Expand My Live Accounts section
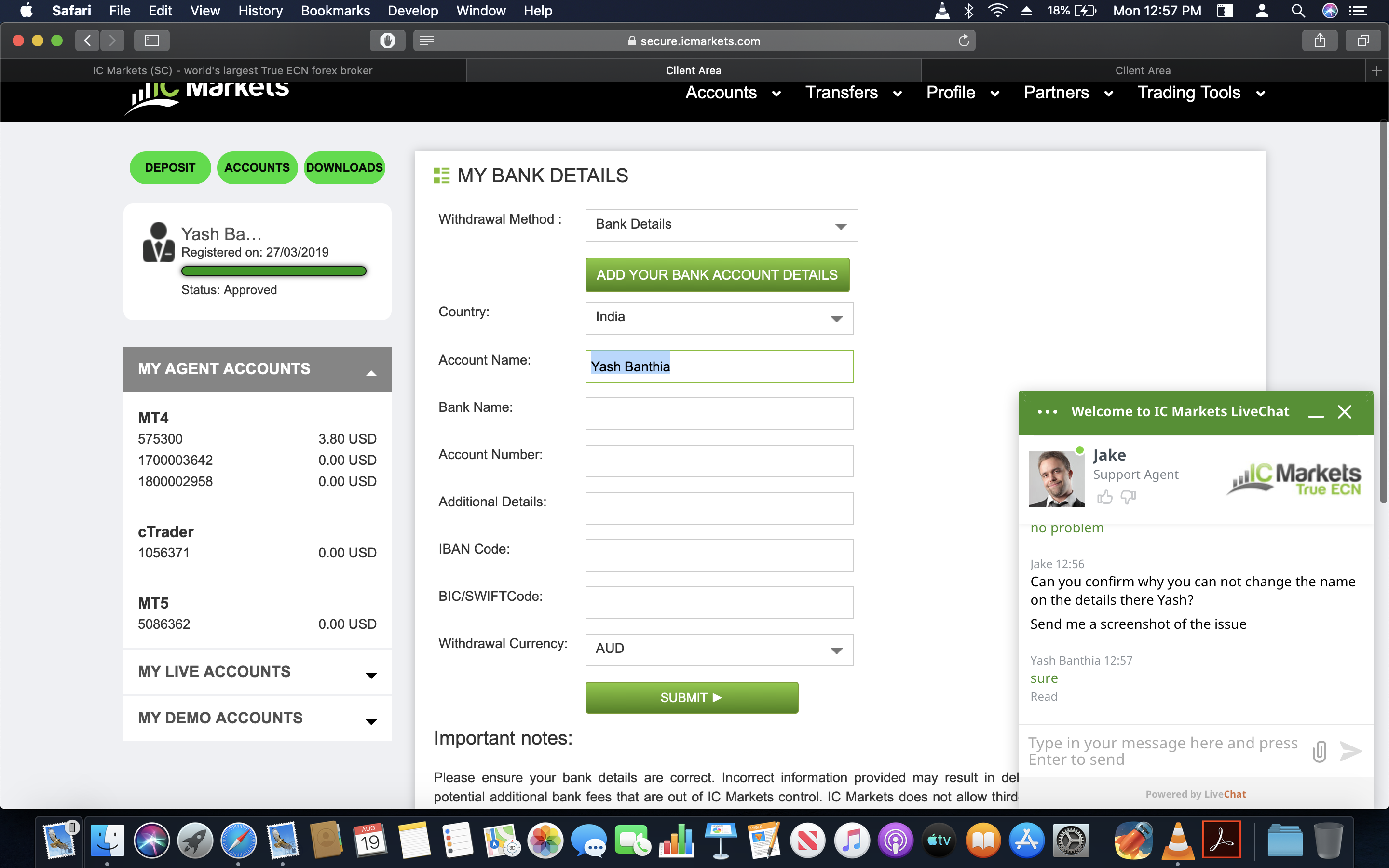1389x868 pixels. [257, 672]
